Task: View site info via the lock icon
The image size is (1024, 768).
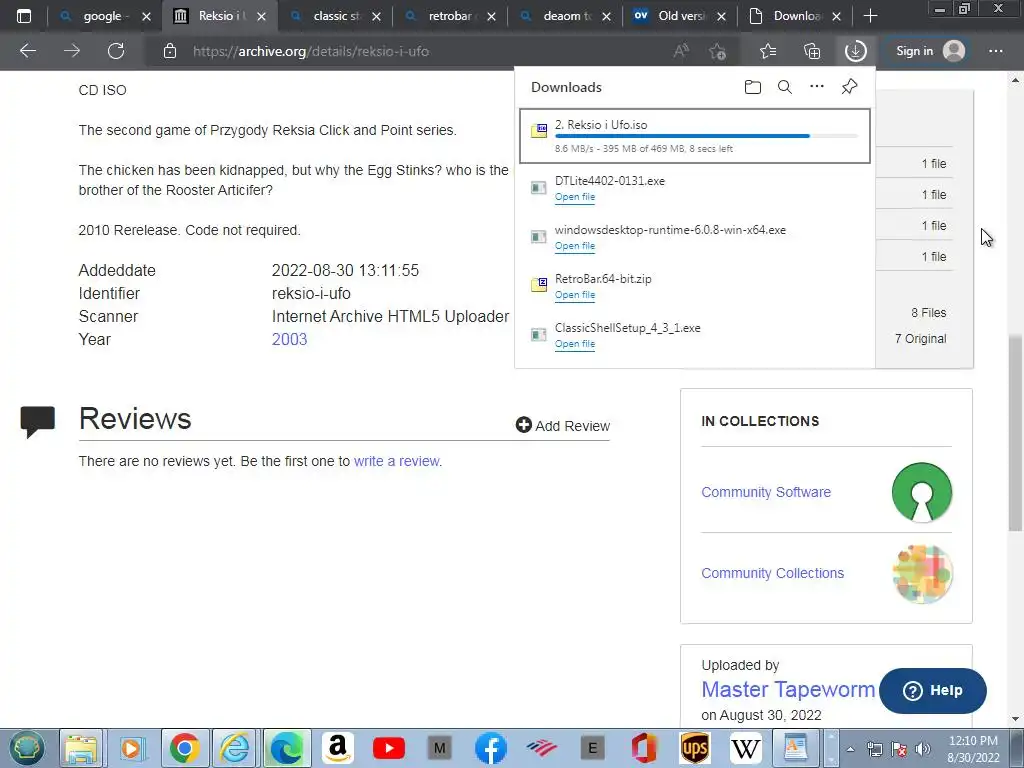Action: 170,51
